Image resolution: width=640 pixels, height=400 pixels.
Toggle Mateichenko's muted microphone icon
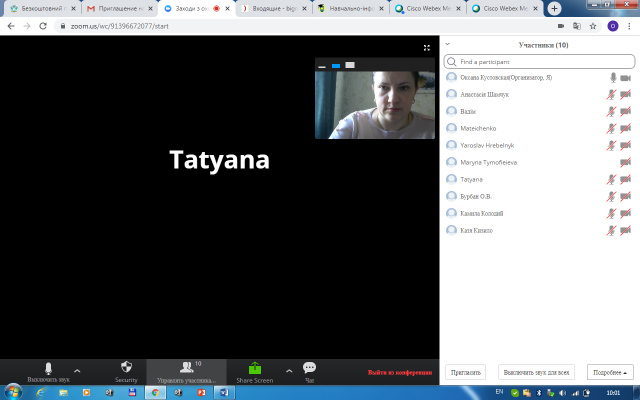(x=612, y=128)
